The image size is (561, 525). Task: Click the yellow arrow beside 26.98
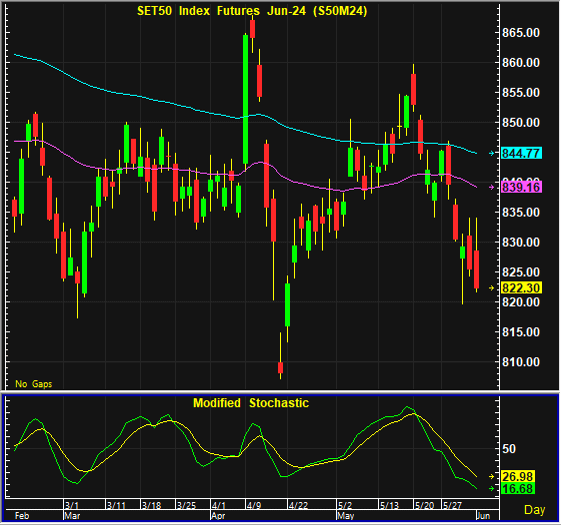coord(492,477)
